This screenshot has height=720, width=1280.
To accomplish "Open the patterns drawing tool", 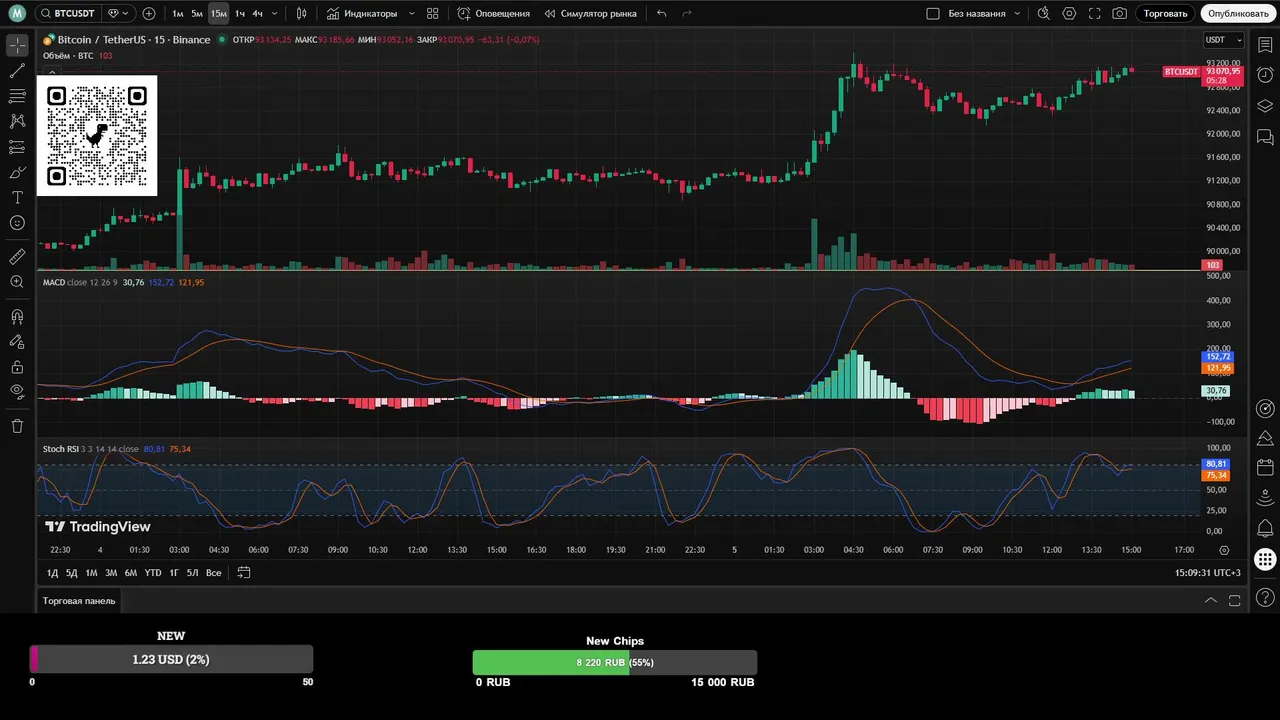I will [17, 121].
